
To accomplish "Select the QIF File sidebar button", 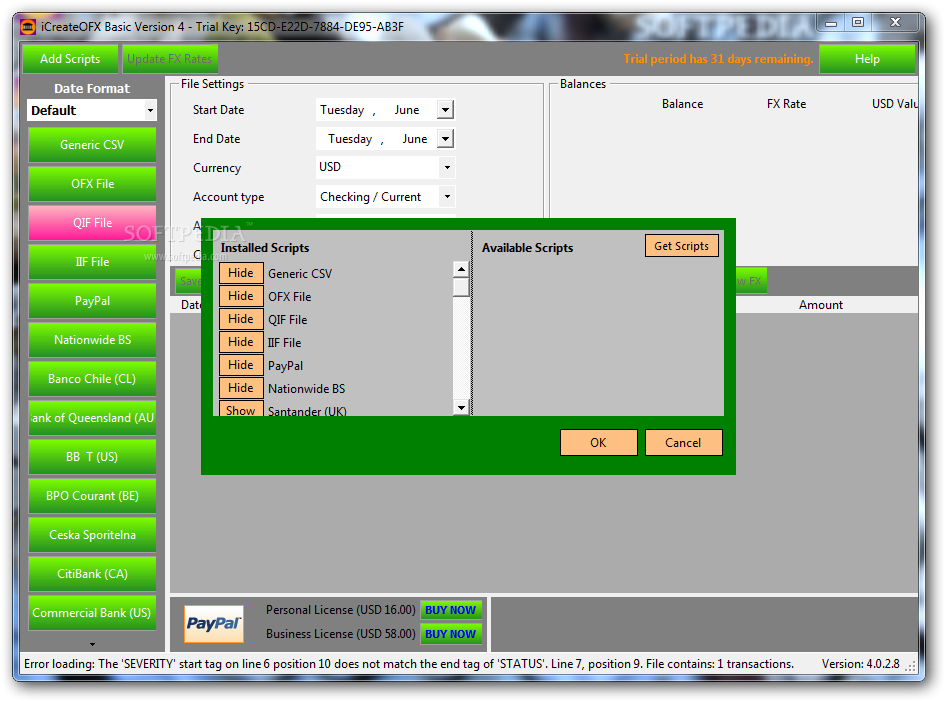I will [x=92, y=223].
